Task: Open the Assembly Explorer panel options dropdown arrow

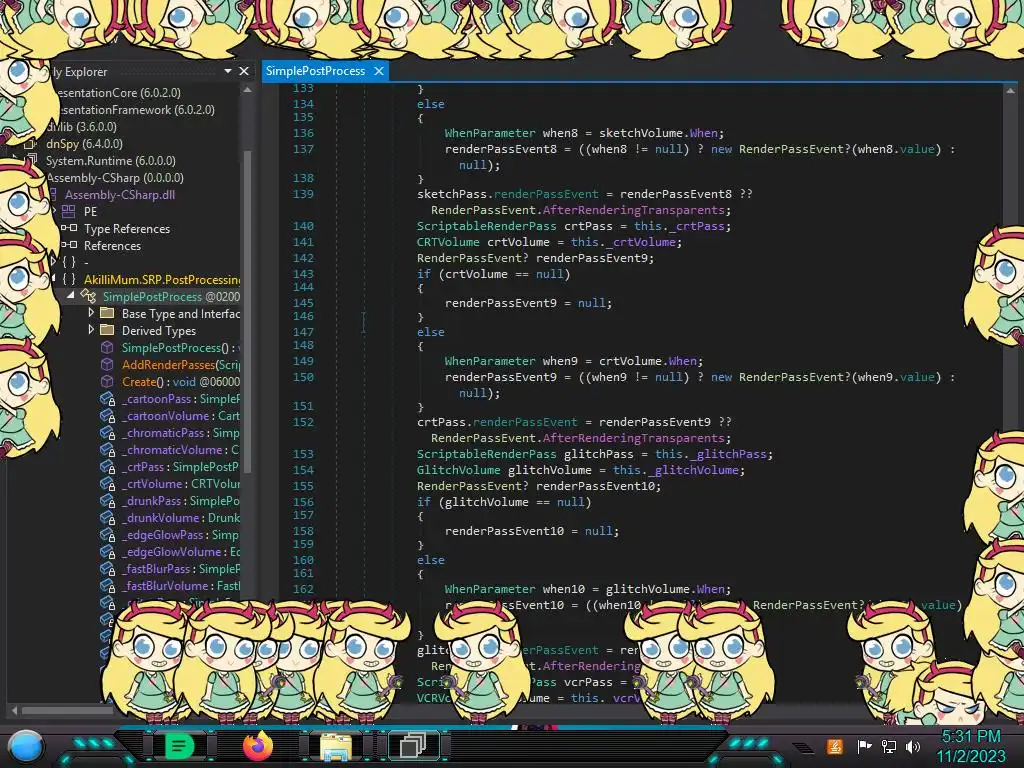Action: 228,71
